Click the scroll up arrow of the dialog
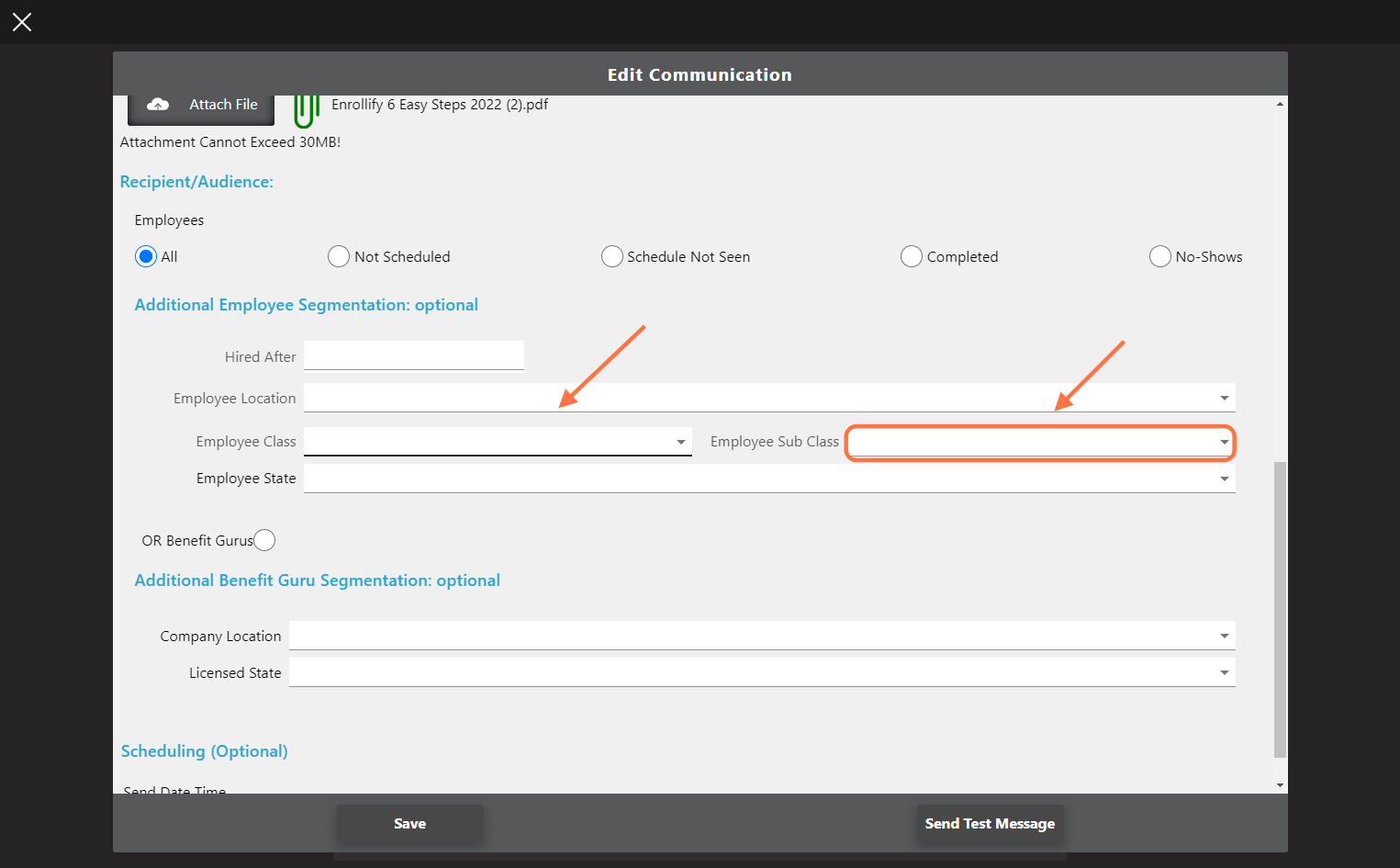Image resolution: width=1400 pixels, height=868 pixels. [x=1280, y=104]
